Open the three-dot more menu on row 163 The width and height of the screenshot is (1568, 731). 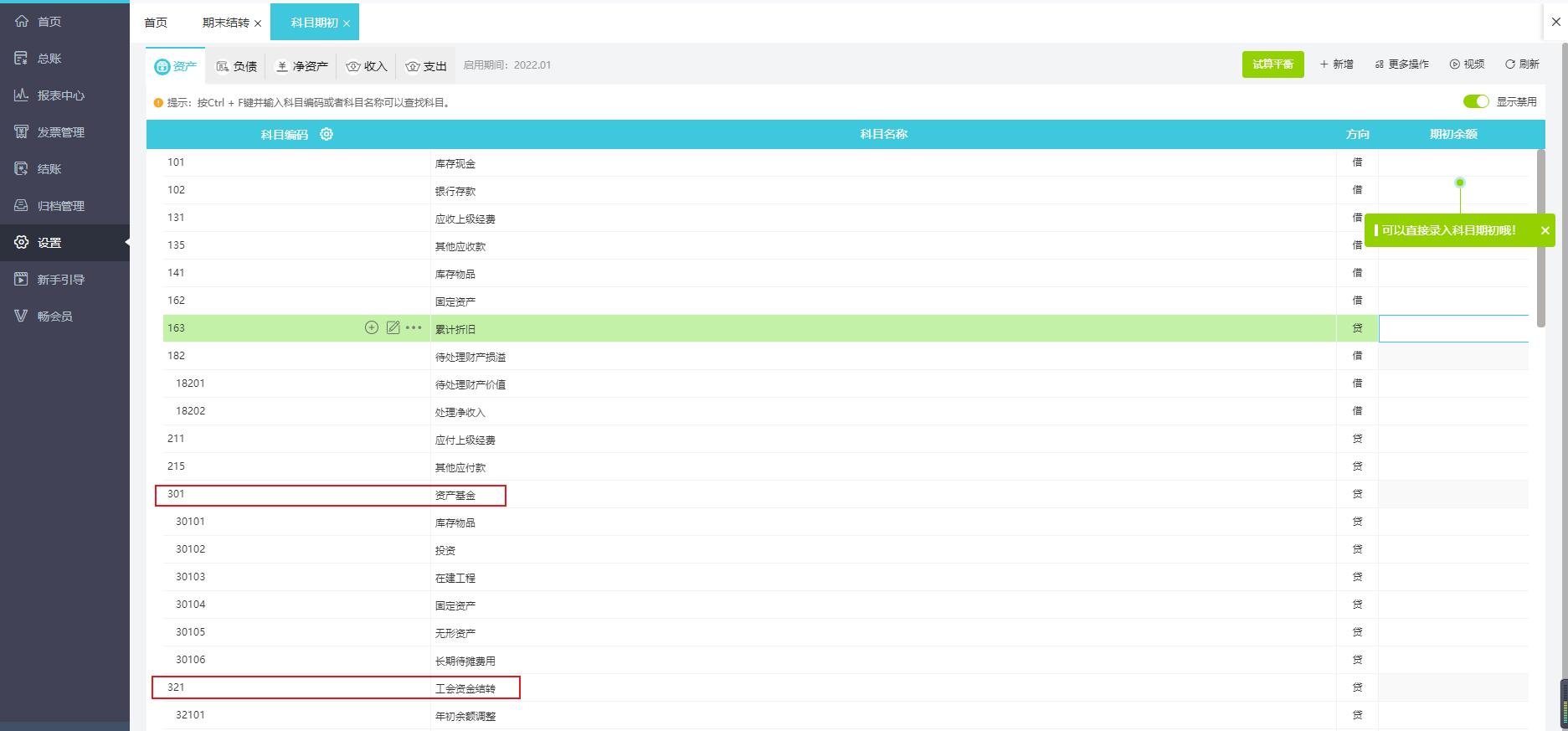pyautogui.click(x=414, y=327)
